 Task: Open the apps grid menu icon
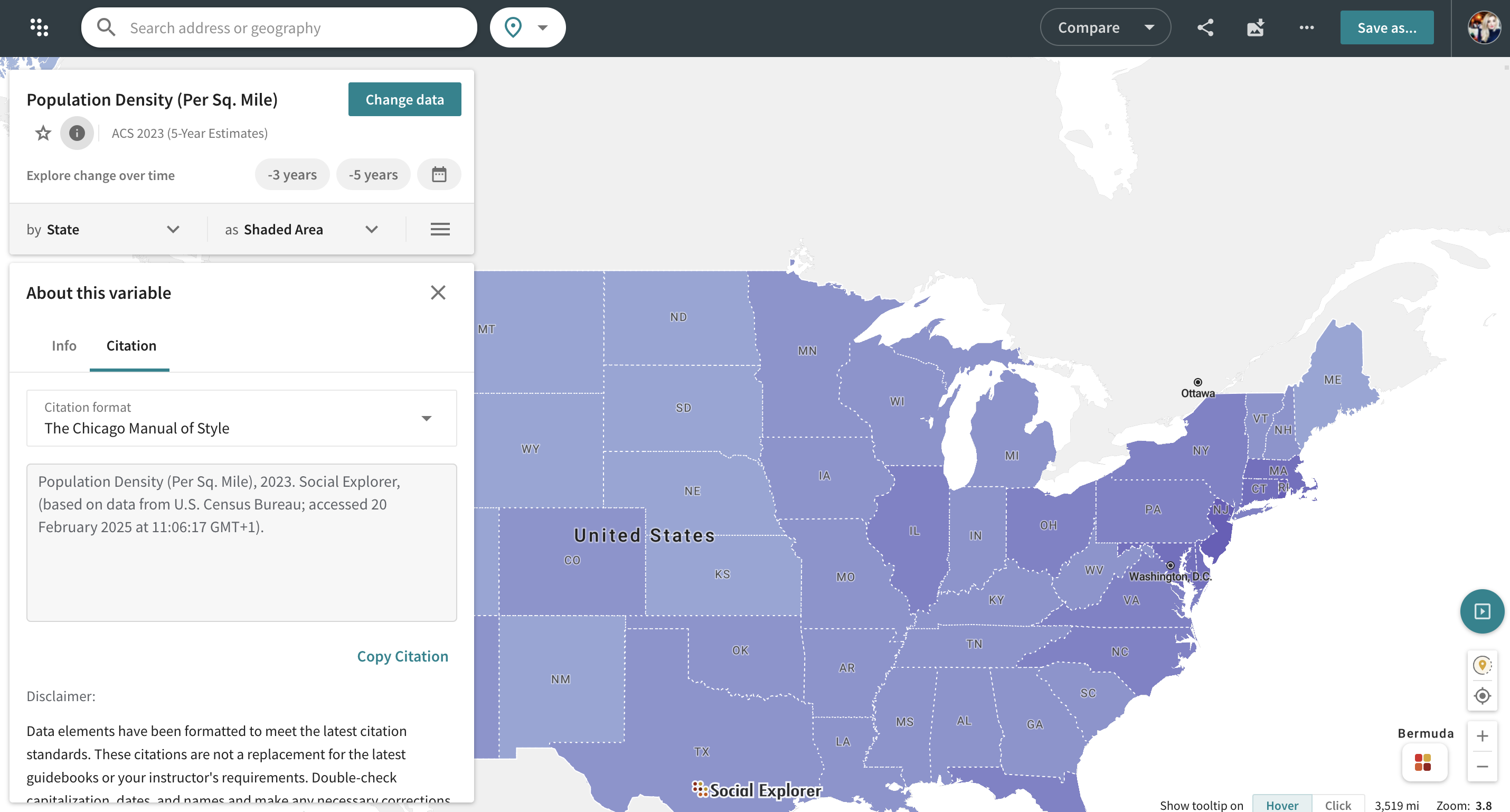pos(39,27)
